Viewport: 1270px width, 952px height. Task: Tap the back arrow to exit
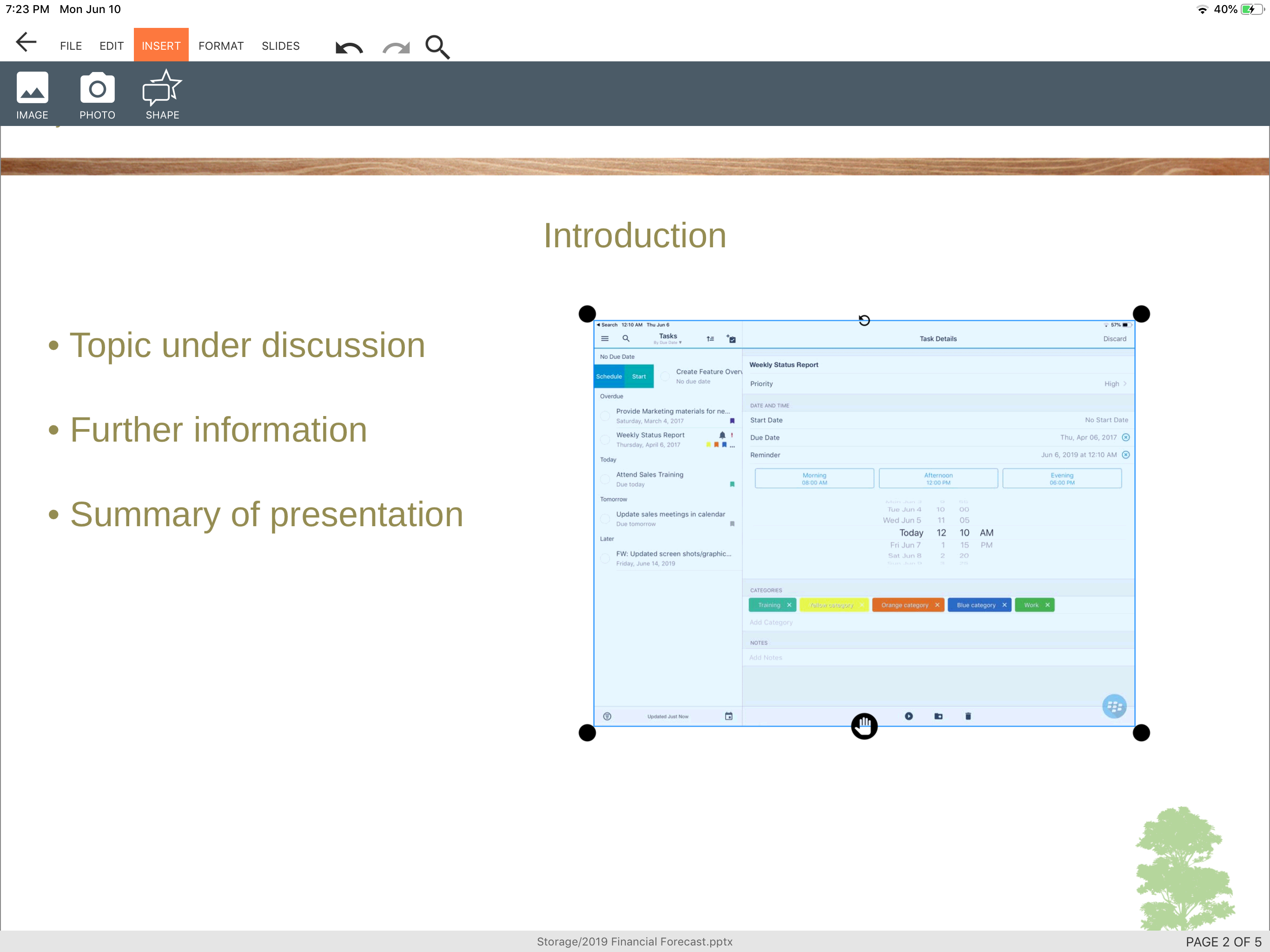point(26,42)
